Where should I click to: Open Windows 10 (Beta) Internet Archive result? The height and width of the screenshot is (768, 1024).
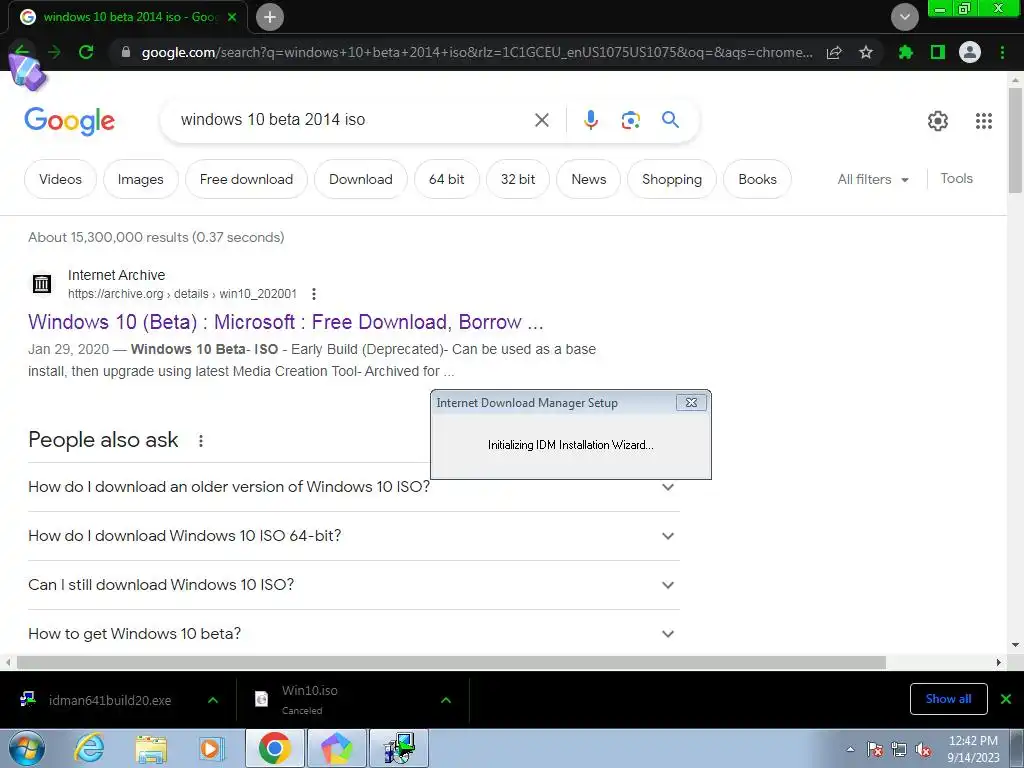pyautogui.click(x=285, y=322)
